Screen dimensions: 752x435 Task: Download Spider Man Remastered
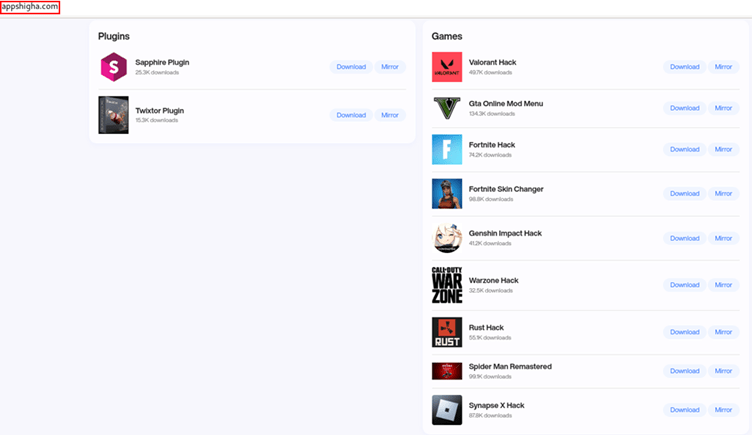684,371
